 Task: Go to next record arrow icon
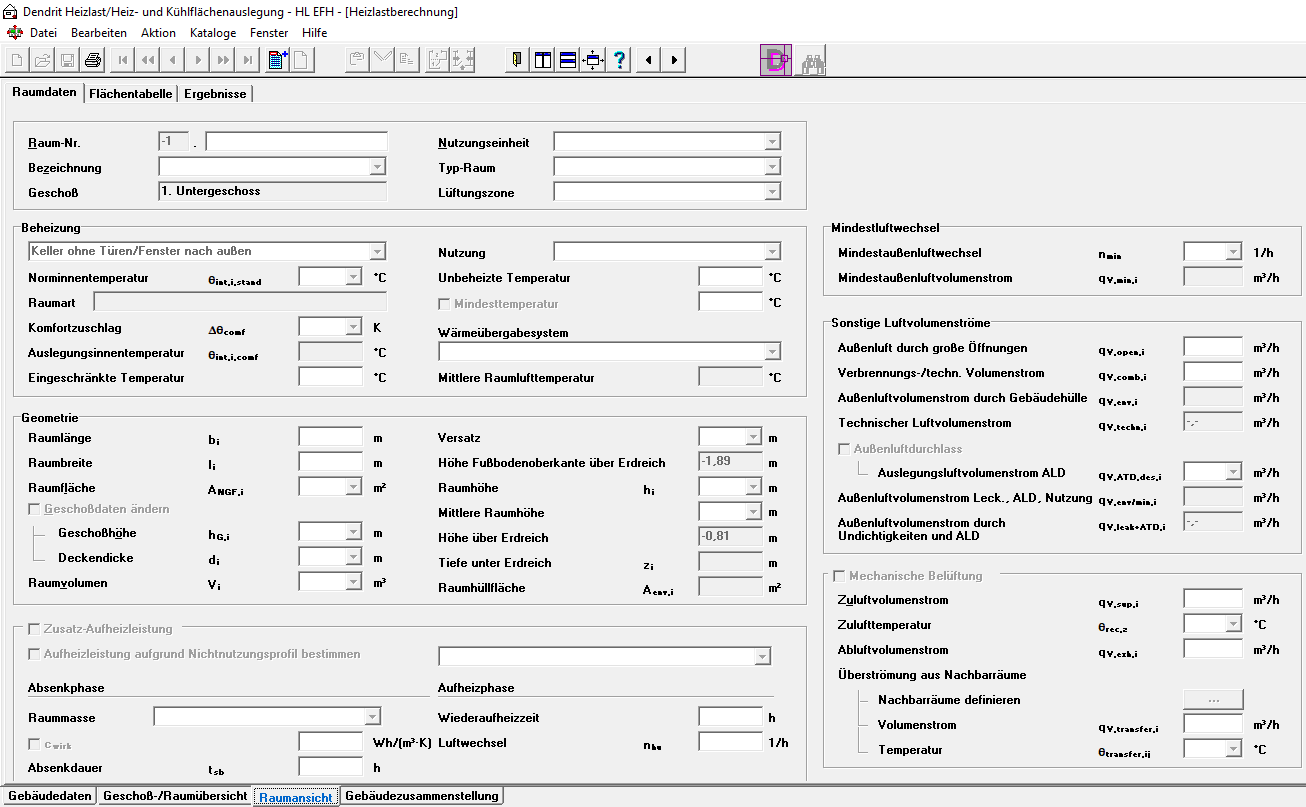coord(198,60)
